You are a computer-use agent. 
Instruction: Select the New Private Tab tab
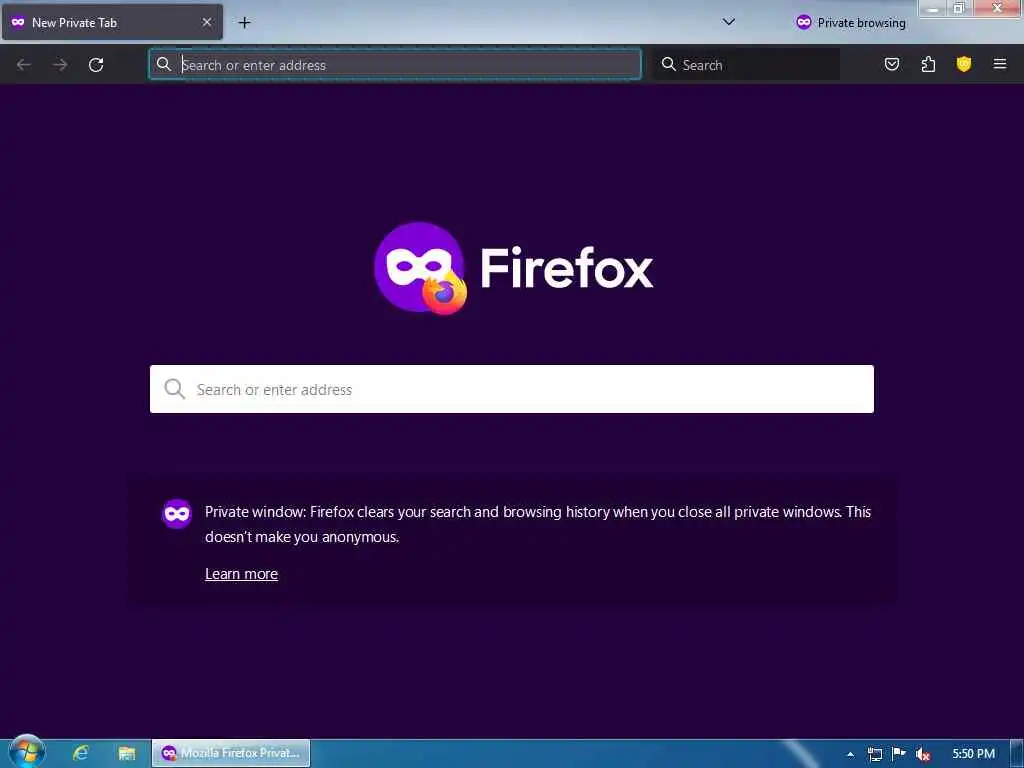tap(112, 23)
